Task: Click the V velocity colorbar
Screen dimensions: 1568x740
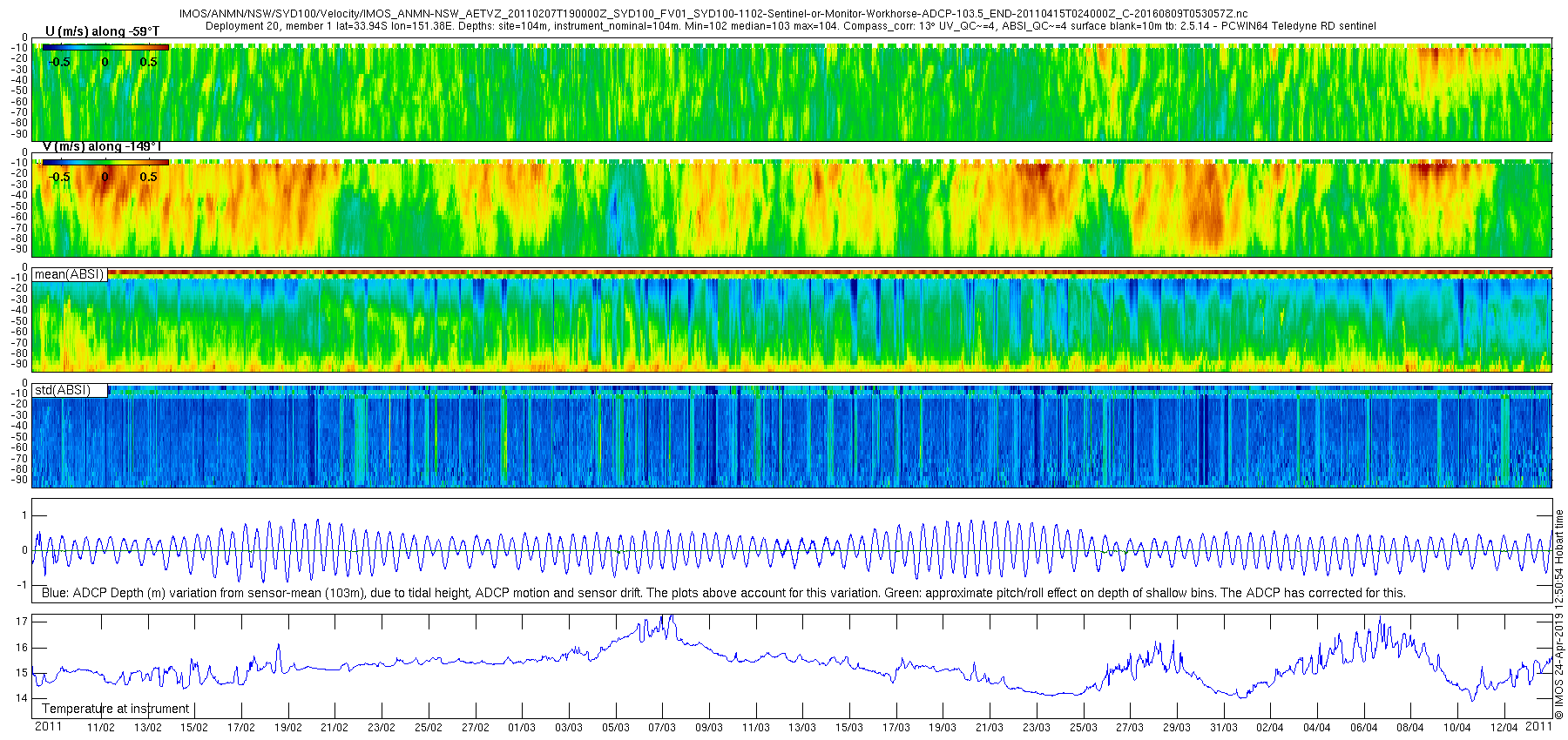Action: (x=105, y=163)
